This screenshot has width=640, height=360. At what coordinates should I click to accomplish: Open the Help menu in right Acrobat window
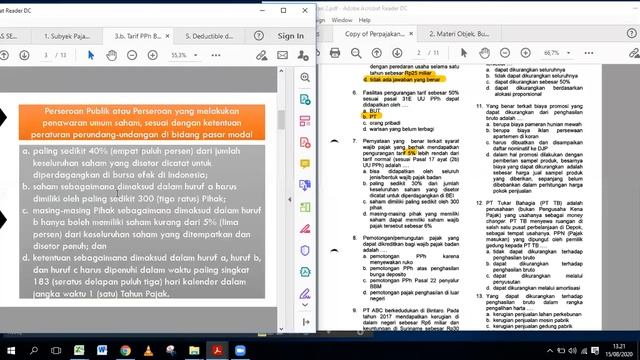(364, 20)
